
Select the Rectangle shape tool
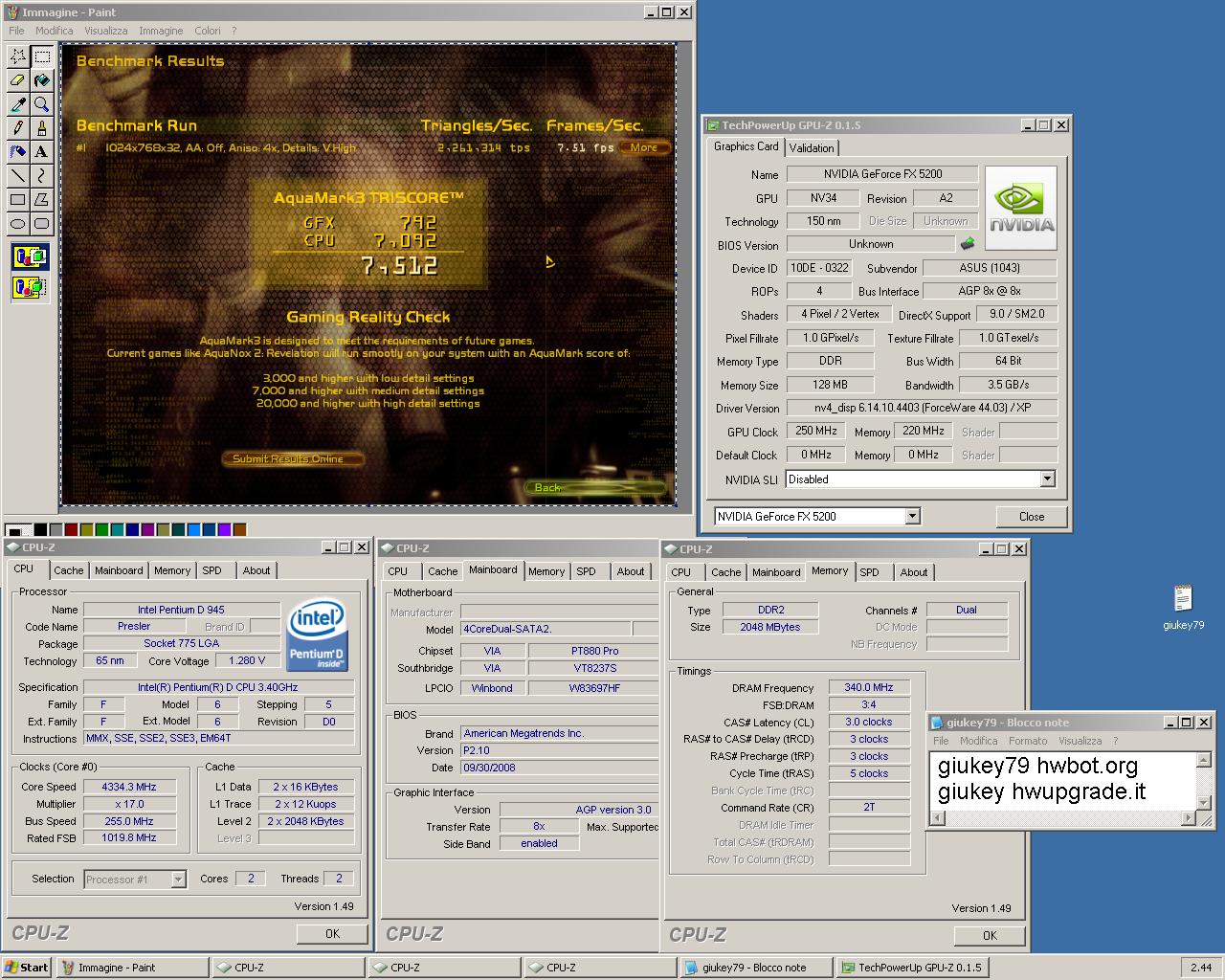[17, 199]
